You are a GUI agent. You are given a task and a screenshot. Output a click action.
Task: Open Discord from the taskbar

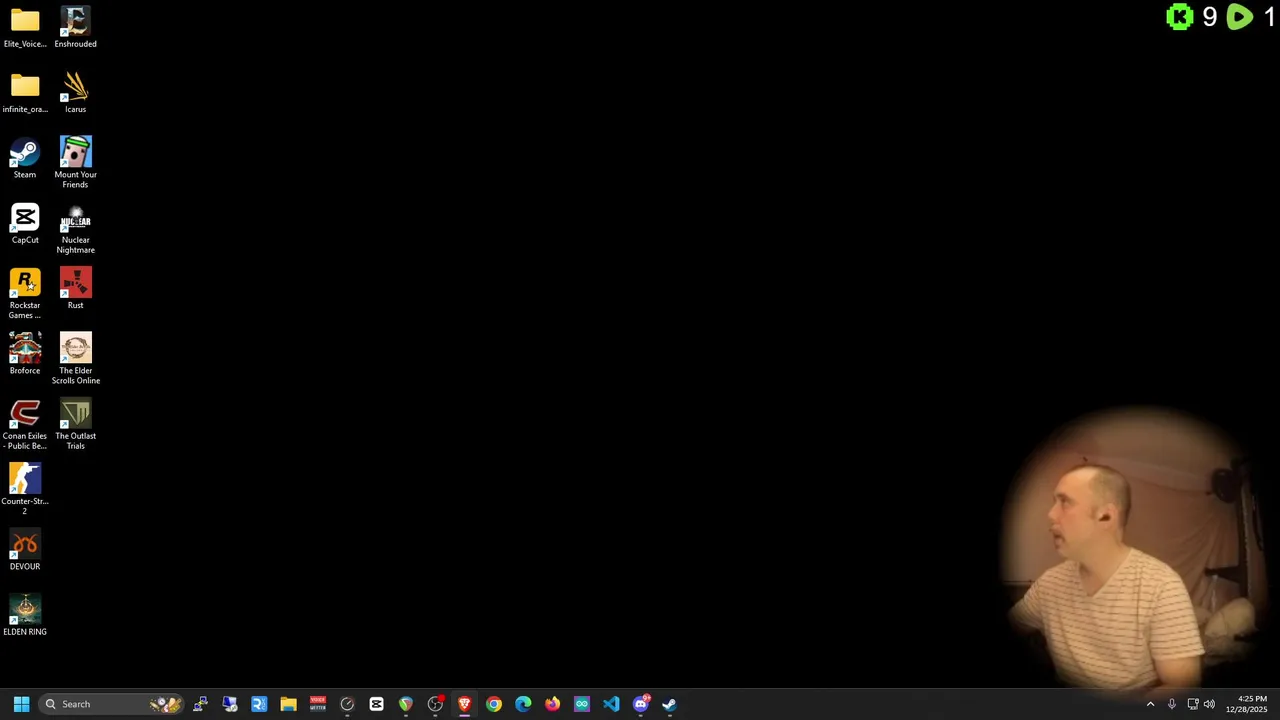click(641, 704)
